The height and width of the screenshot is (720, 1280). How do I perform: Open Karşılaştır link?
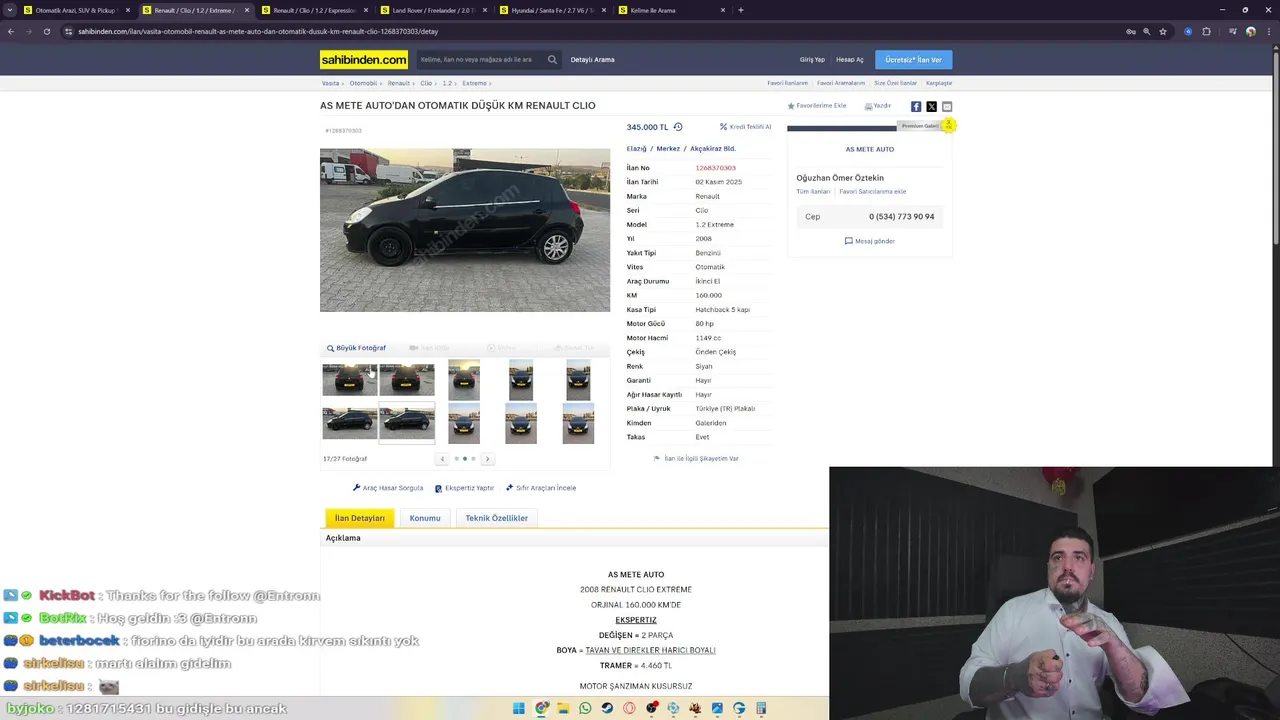click(939, 83)
